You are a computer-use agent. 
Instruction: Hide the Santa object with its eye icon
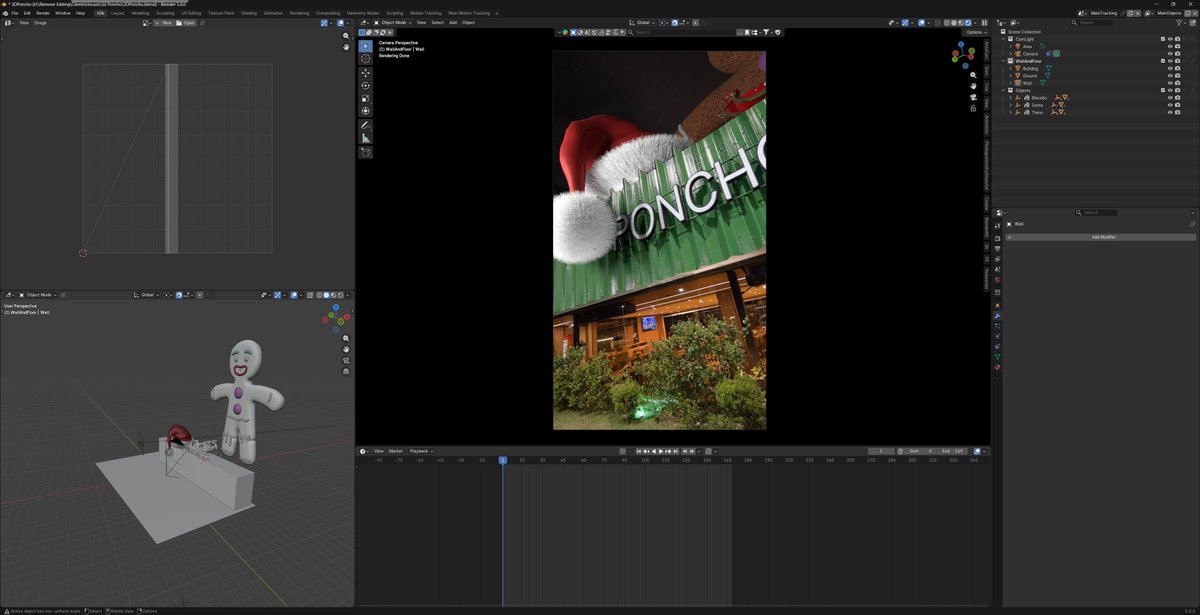pyautogui.click(x=1170, y=105)
